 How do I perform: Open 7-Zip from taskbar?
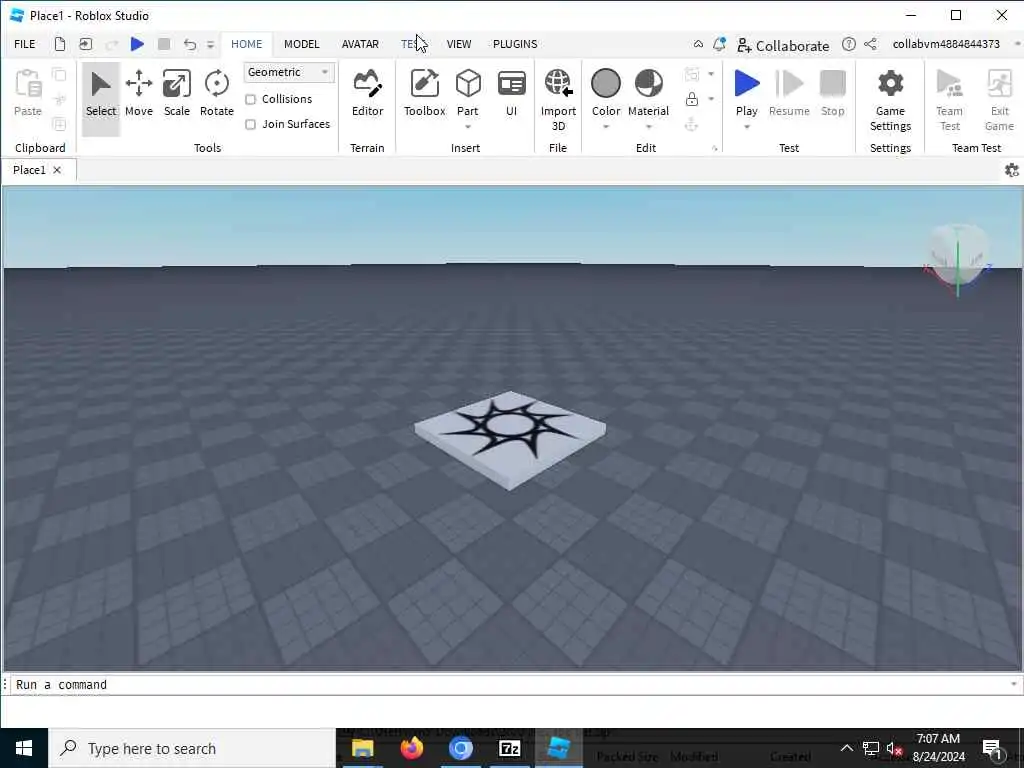[509, 748]
